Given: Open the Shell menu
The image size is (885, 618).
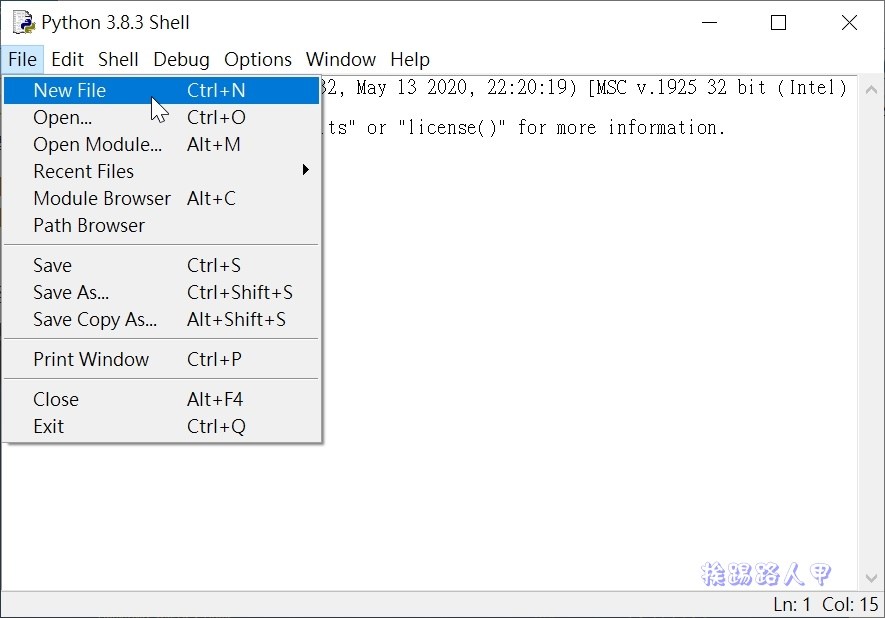Looking at the screenshot, I should (x=118, y=59).
